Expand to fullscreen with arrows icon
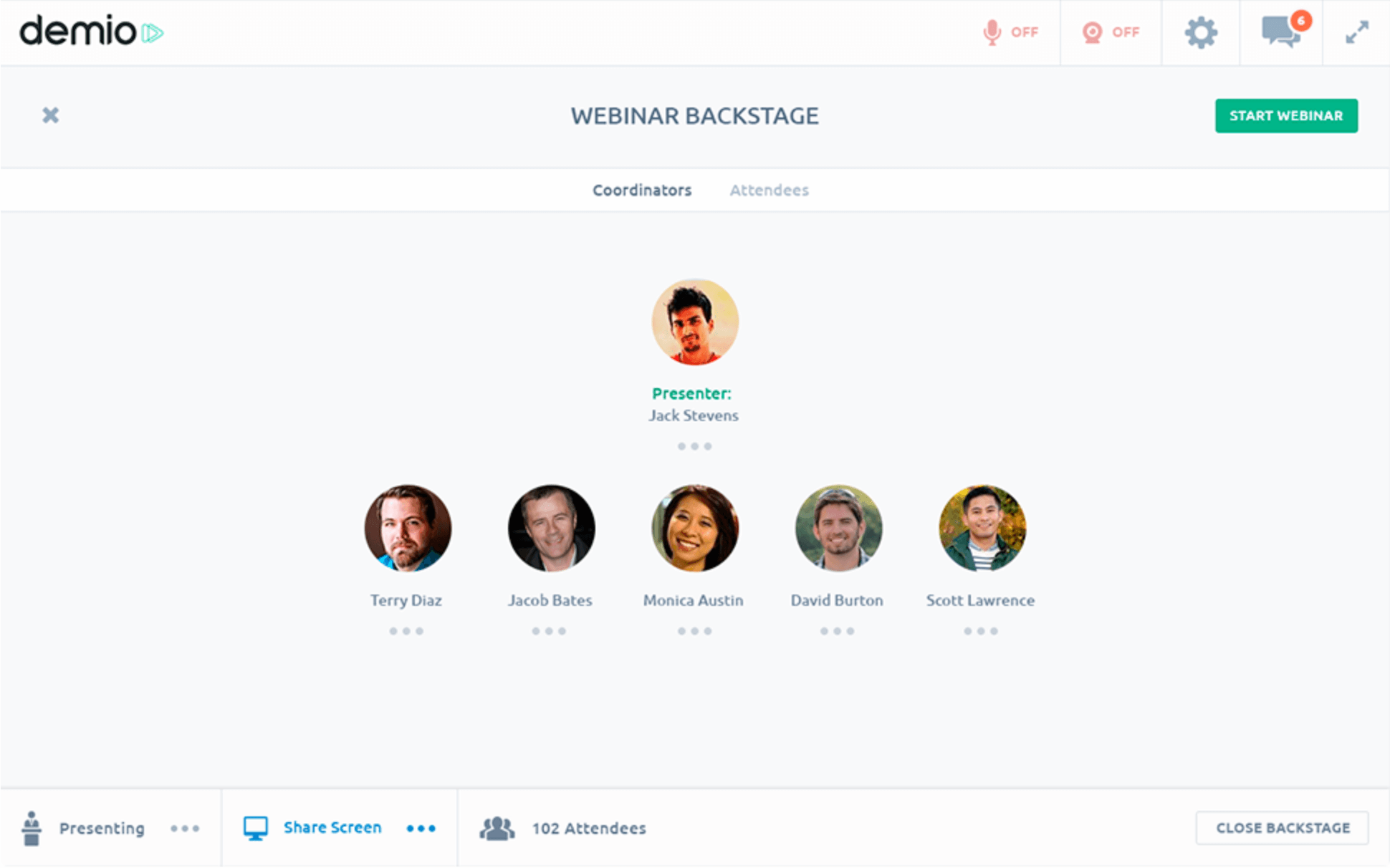1390x868 pixels. 1357,32
